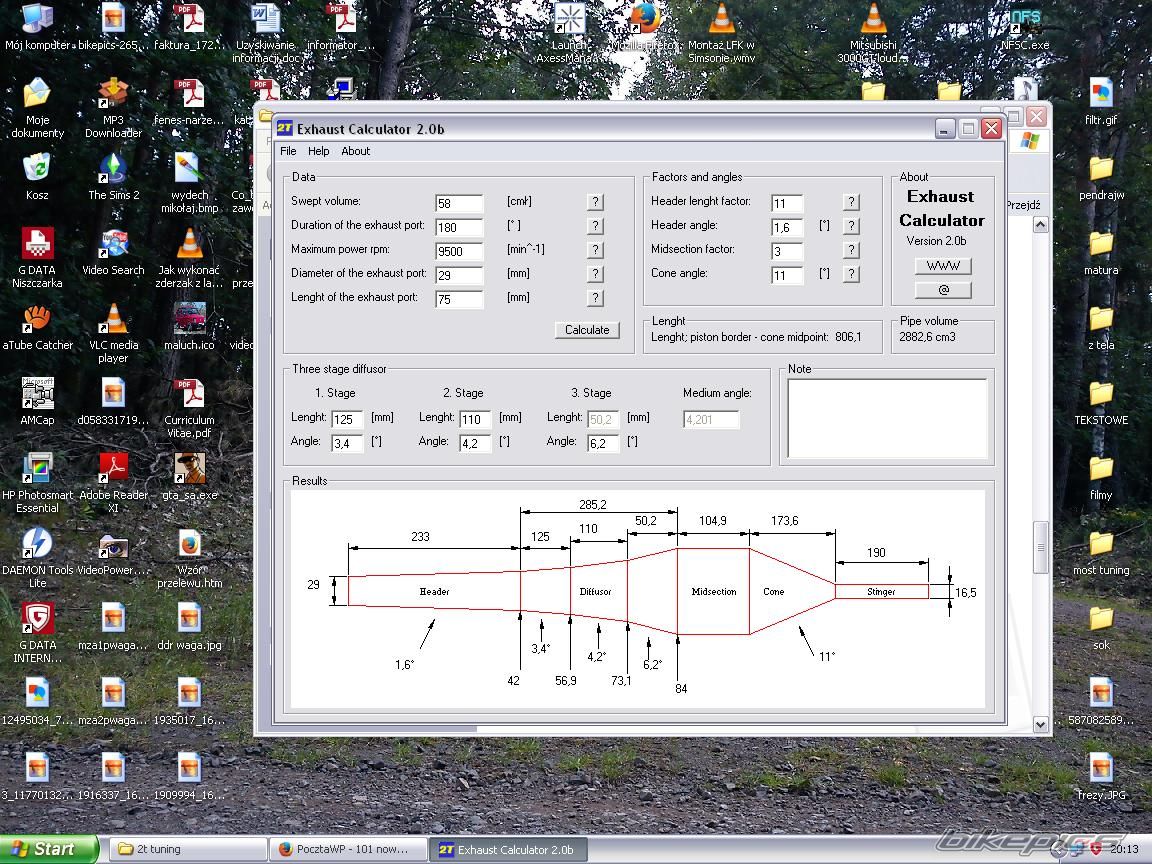Show help for exhaust port diameter
The height and width of the screenshot is (864, 1152).
click(x=595, y=274)
